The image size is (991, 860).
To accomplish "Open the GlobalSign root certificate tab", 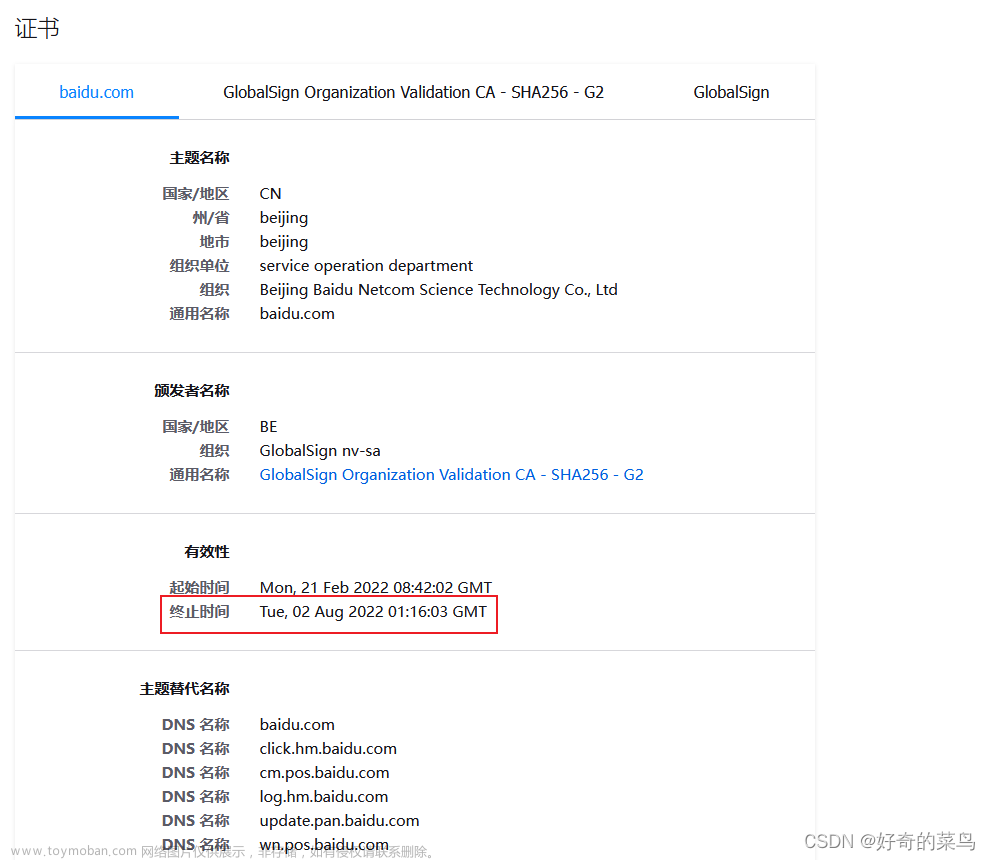I will [731, 92].
